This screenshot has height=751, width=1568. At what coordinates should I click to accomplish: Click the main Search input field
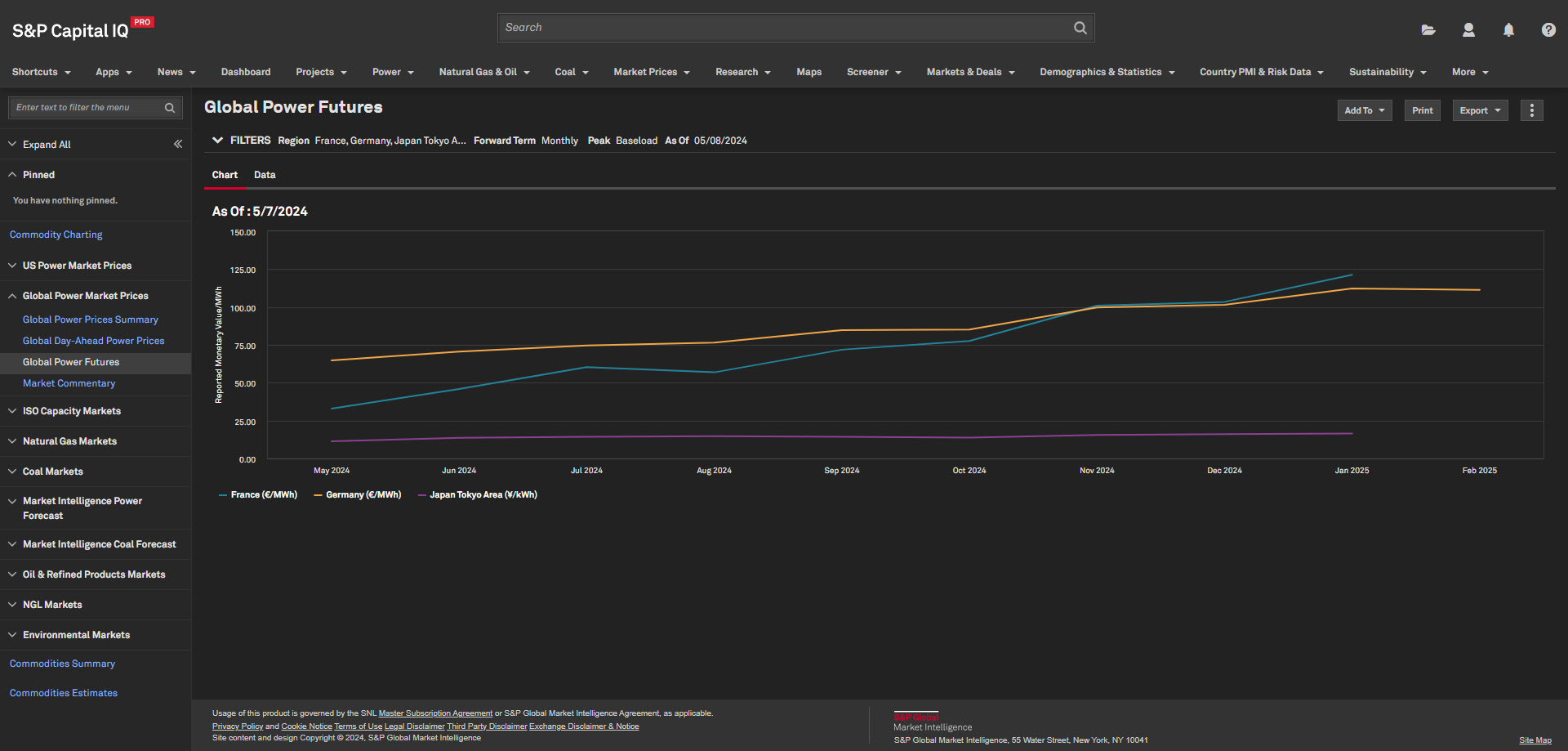click(x=784, y=28)
